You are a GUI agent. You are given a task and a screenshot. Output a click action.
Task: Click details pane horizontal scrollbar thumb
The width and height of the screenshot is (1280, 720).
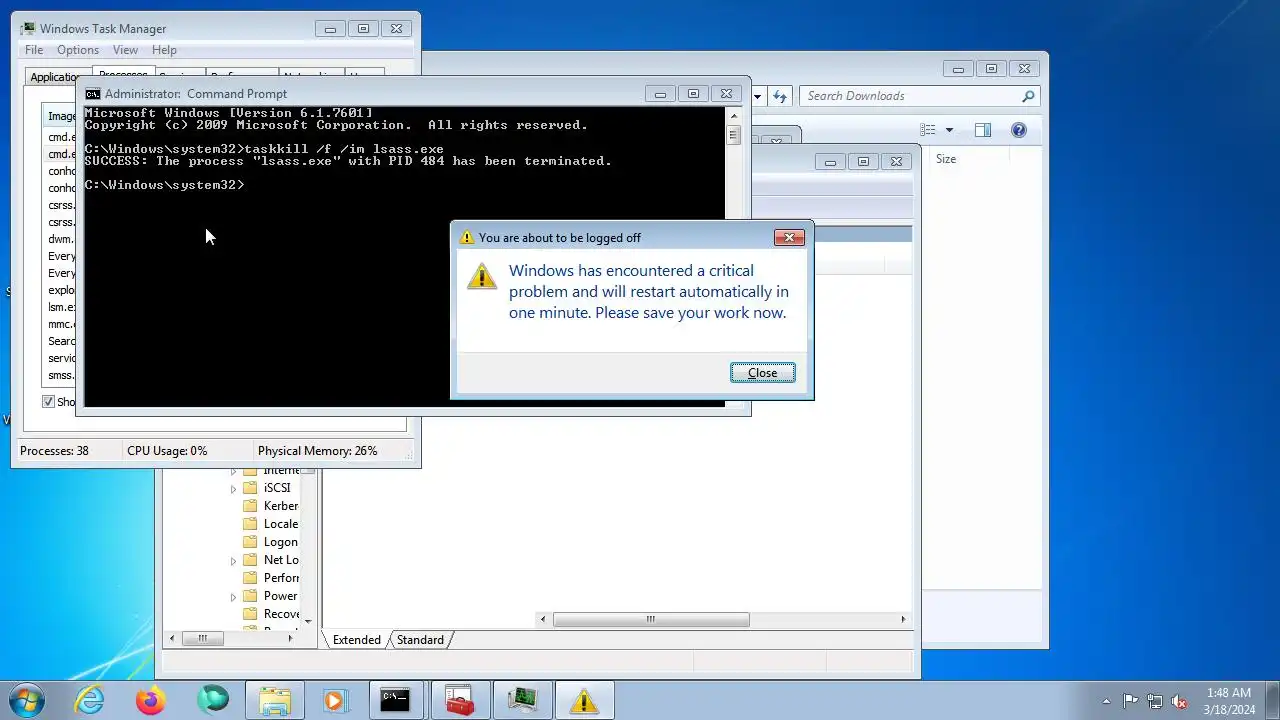(651, 619)
